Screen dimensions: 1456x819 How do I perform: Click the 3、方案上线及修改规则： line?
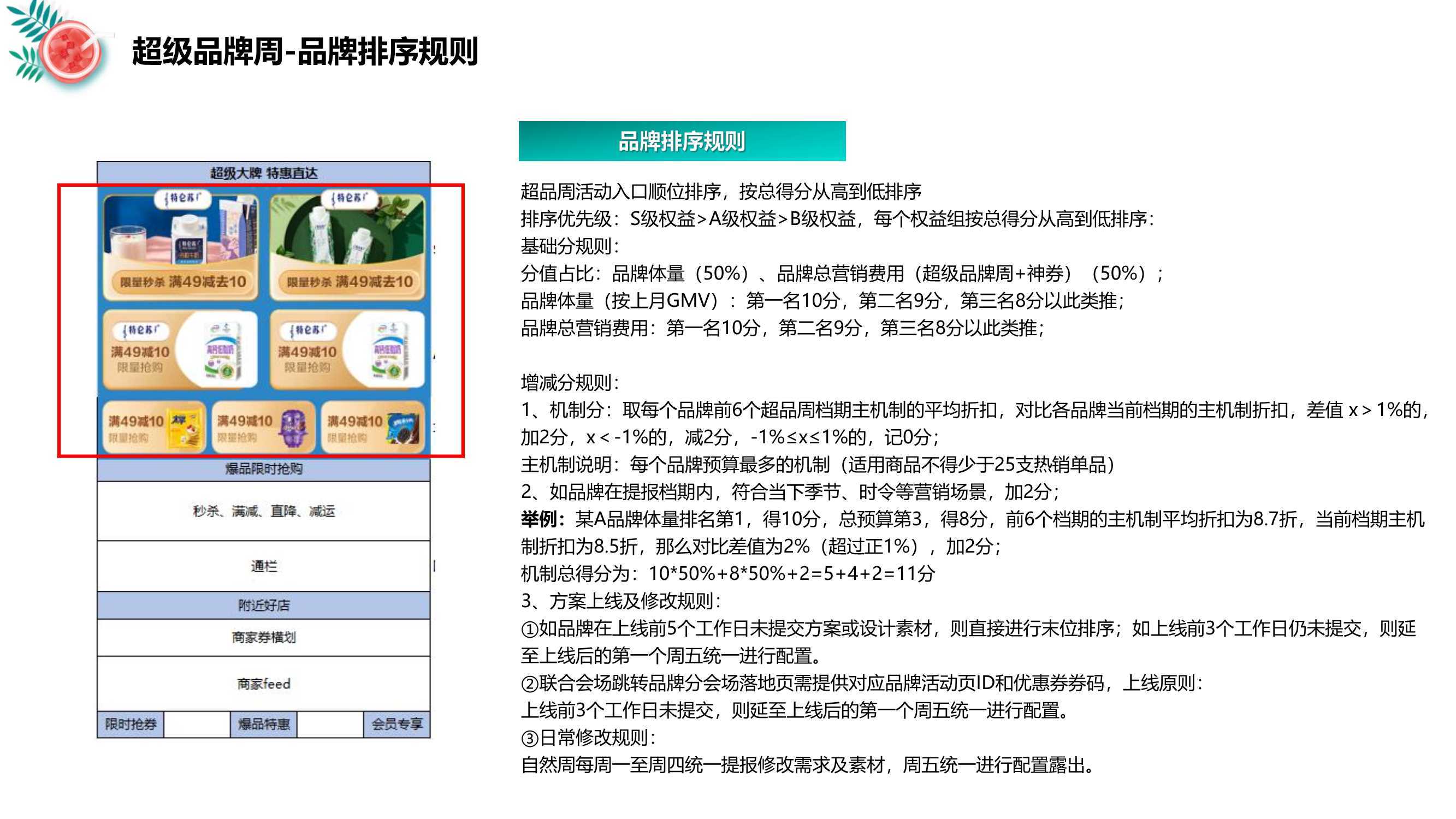[620, 601]
